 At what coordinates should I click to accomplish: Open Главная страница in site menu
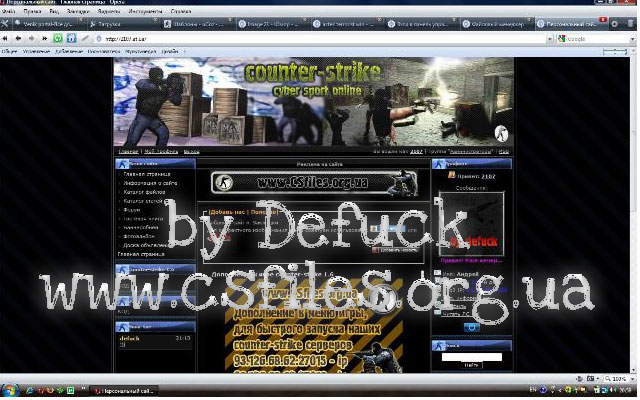click(x=147, y=174)
